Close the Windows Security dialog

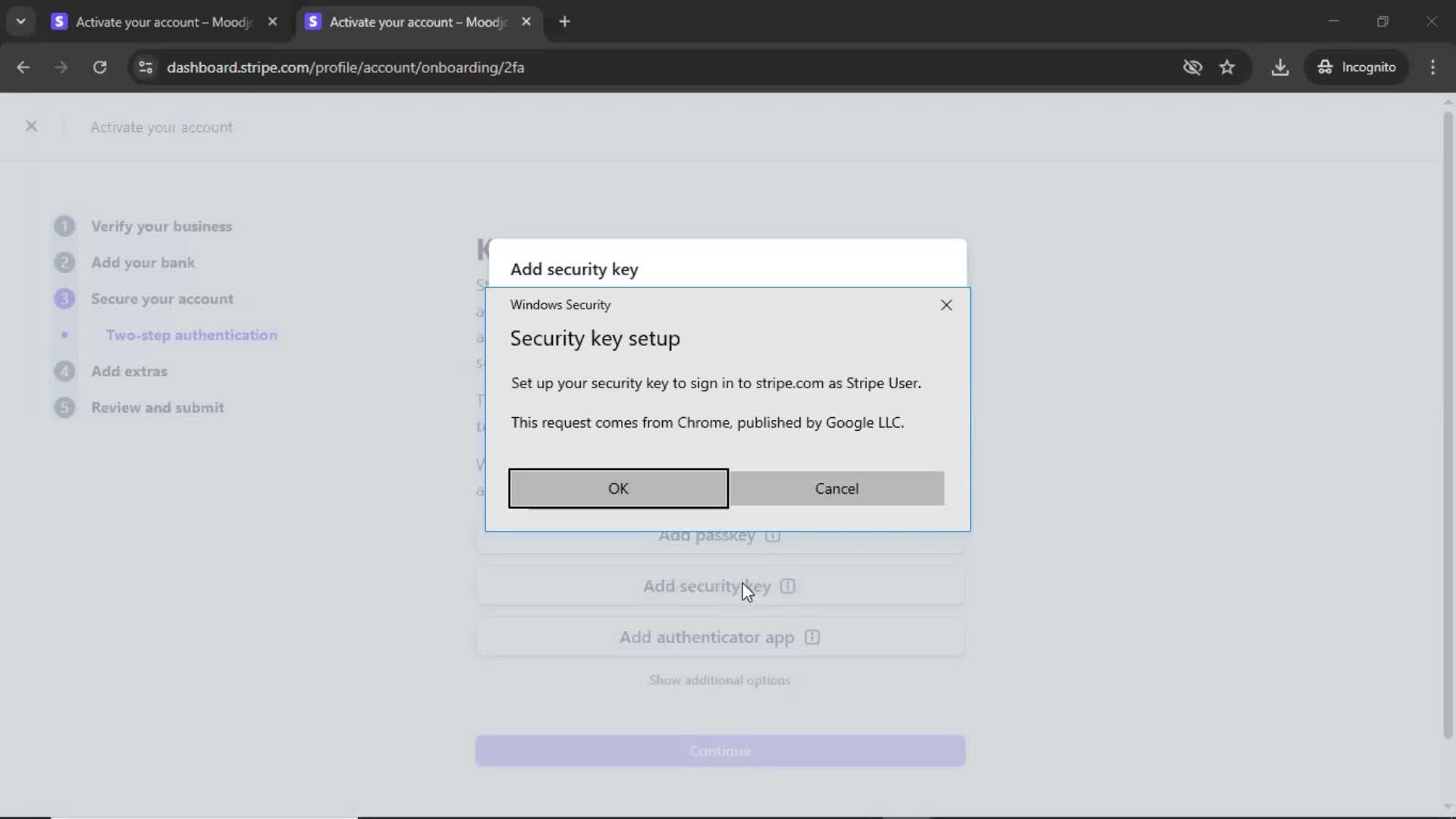[946, 305]
